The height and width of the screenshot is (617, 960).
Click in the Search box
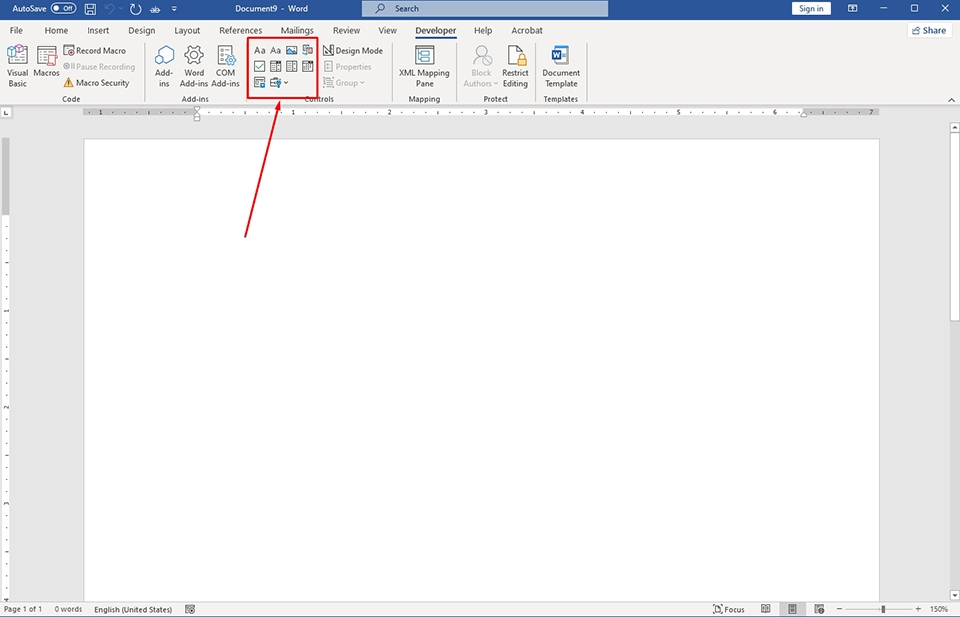(x=485, y=9)
